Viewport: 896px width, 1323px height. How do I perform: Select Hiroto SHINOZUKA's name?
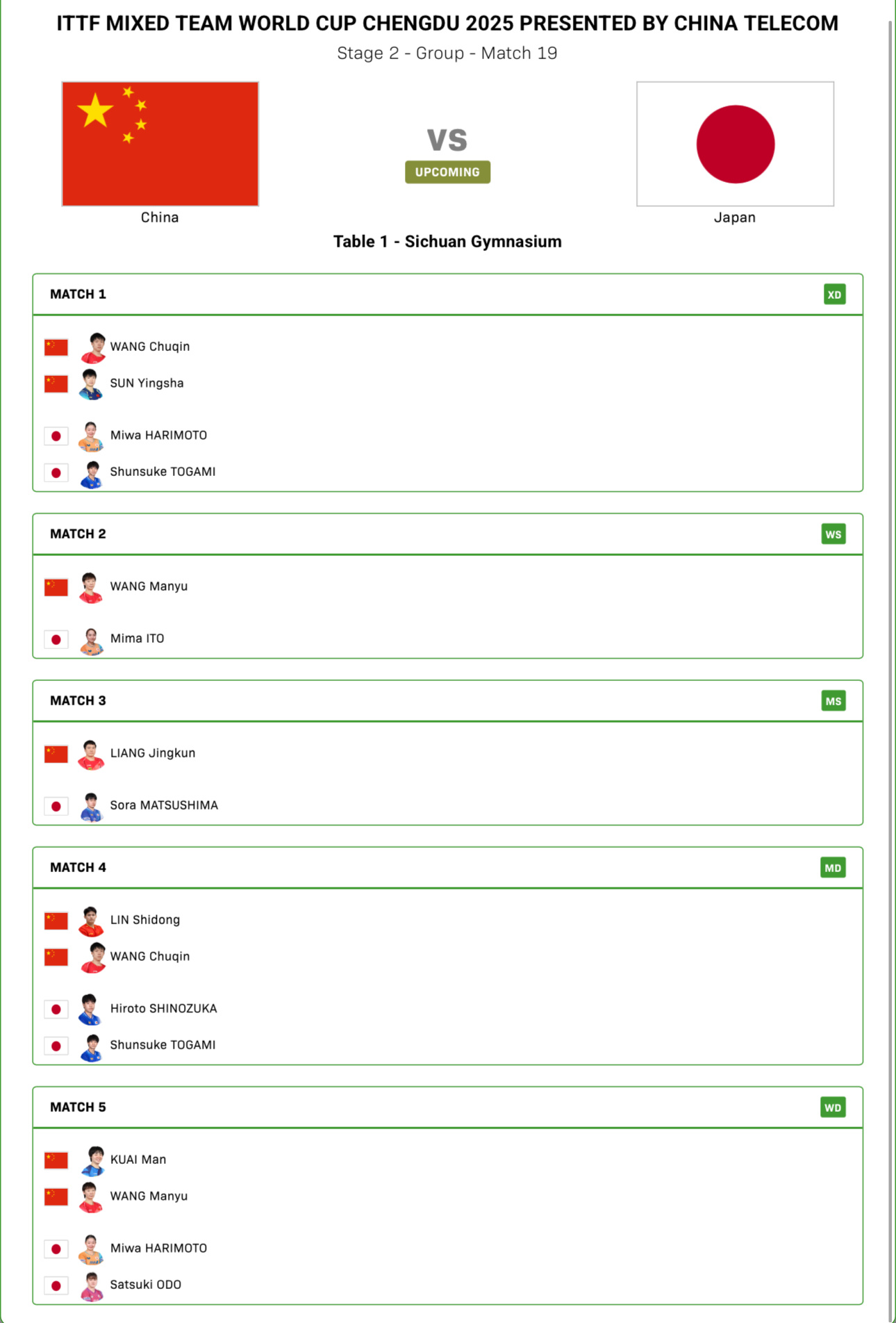[x=163, y=1008]
